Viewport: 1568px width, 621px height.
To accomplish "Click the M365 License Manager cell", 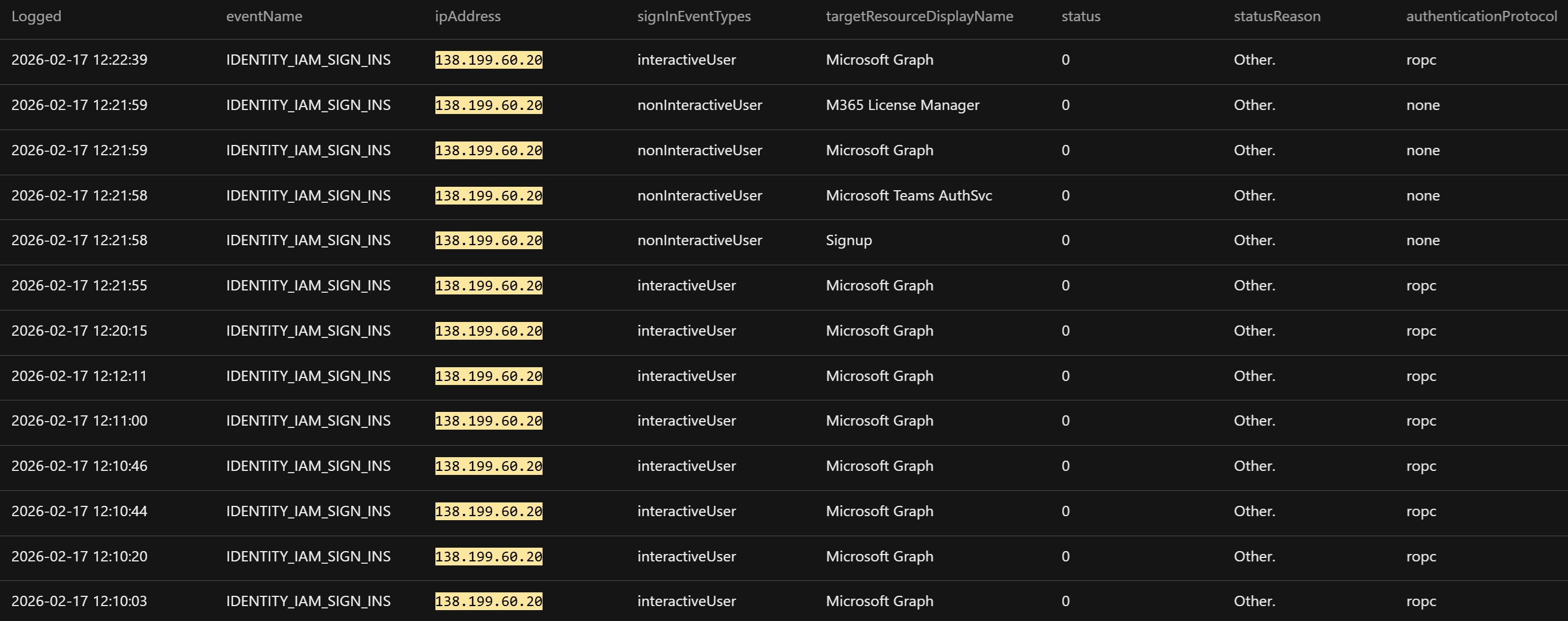I will point(902,105).
